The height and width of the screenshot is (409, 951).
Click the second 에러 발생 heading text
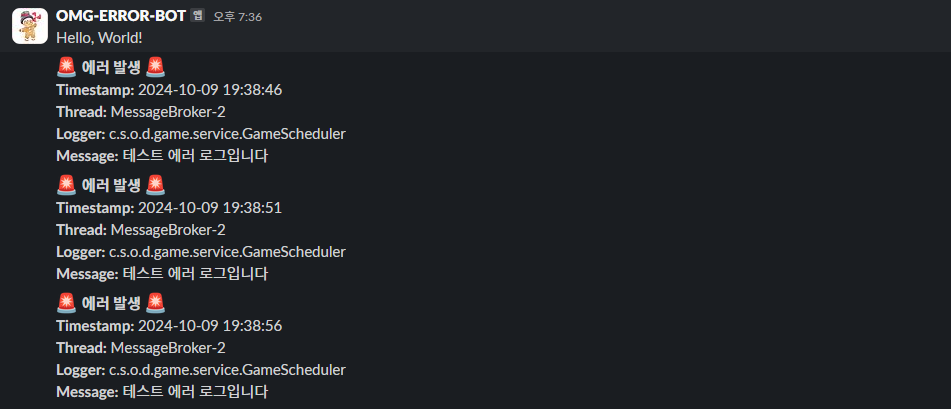pos(111,186)
